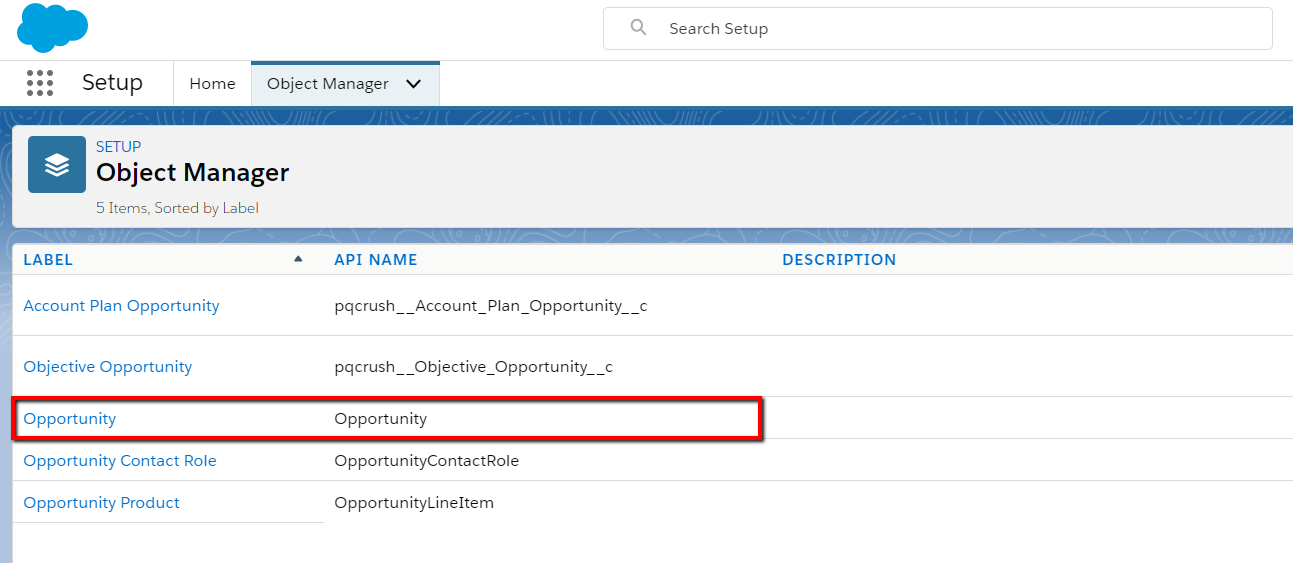Switch to the Home tab

point(213,84)
